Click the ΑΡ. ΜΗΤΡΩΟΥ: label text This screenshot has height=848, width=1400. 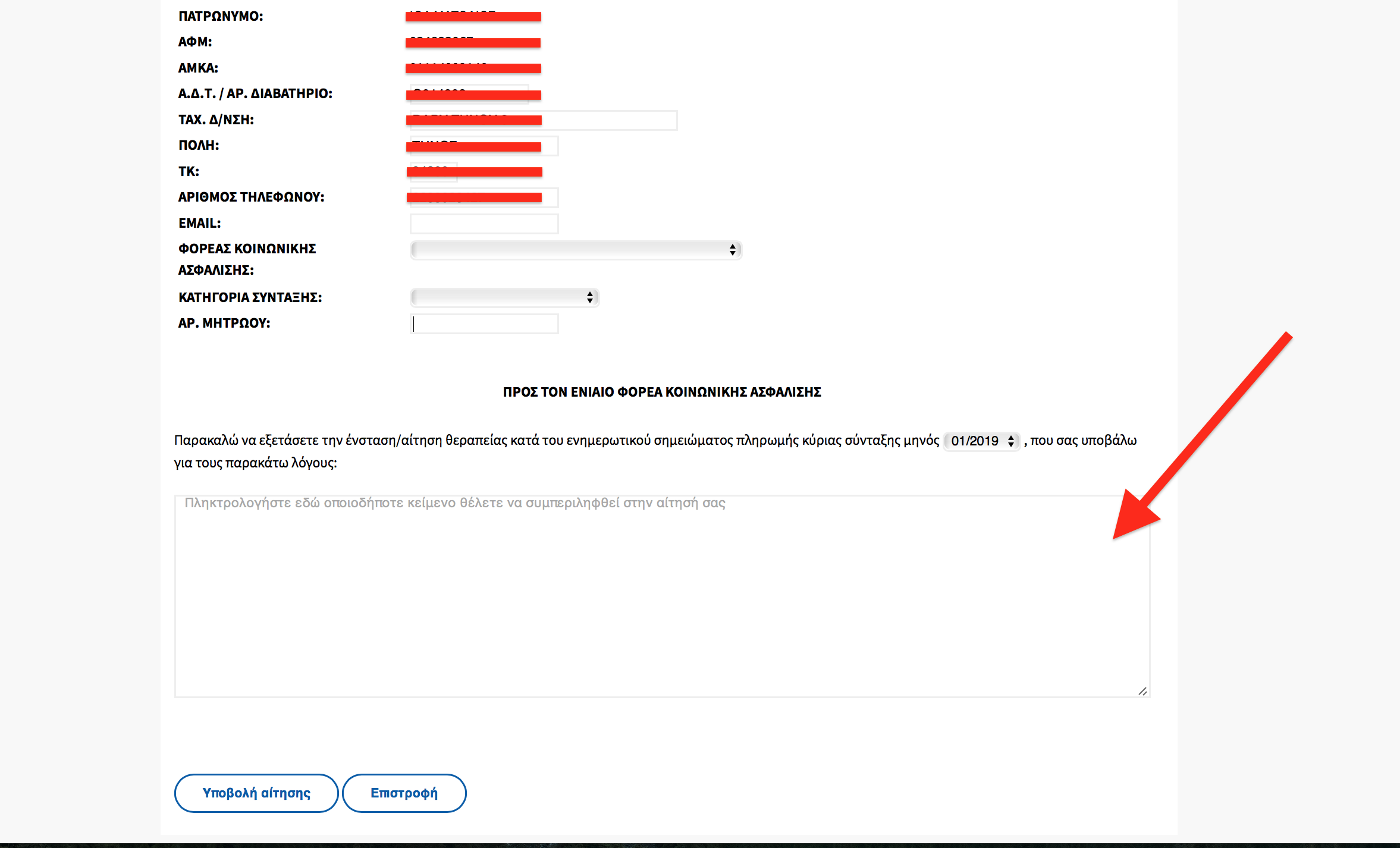point(224,323)
